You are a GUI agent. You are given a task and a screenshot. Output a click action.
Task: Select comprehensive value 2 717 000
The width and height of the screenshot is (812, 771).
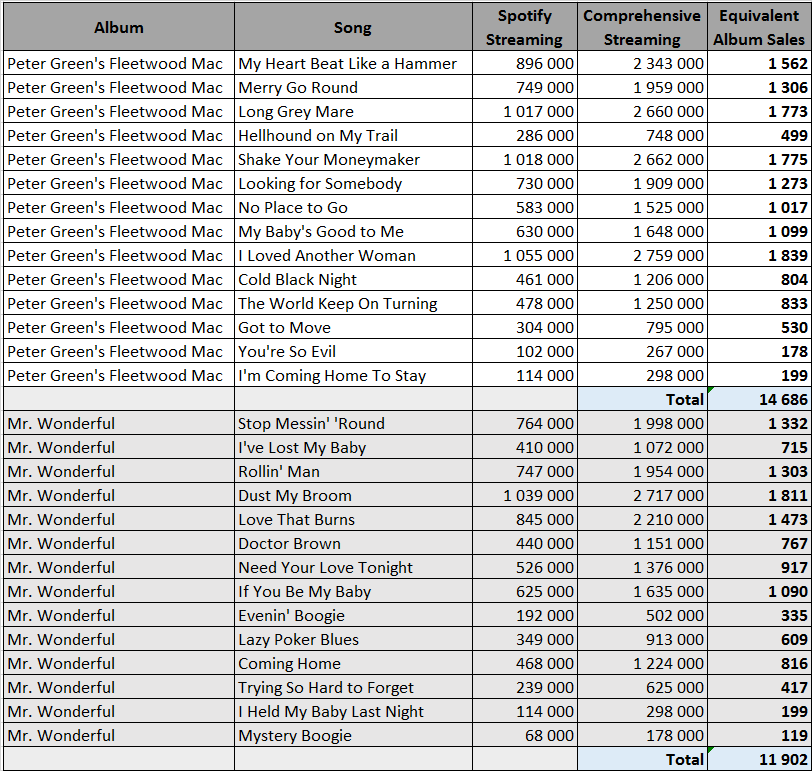pyautogui.click(x=642, y=495)
